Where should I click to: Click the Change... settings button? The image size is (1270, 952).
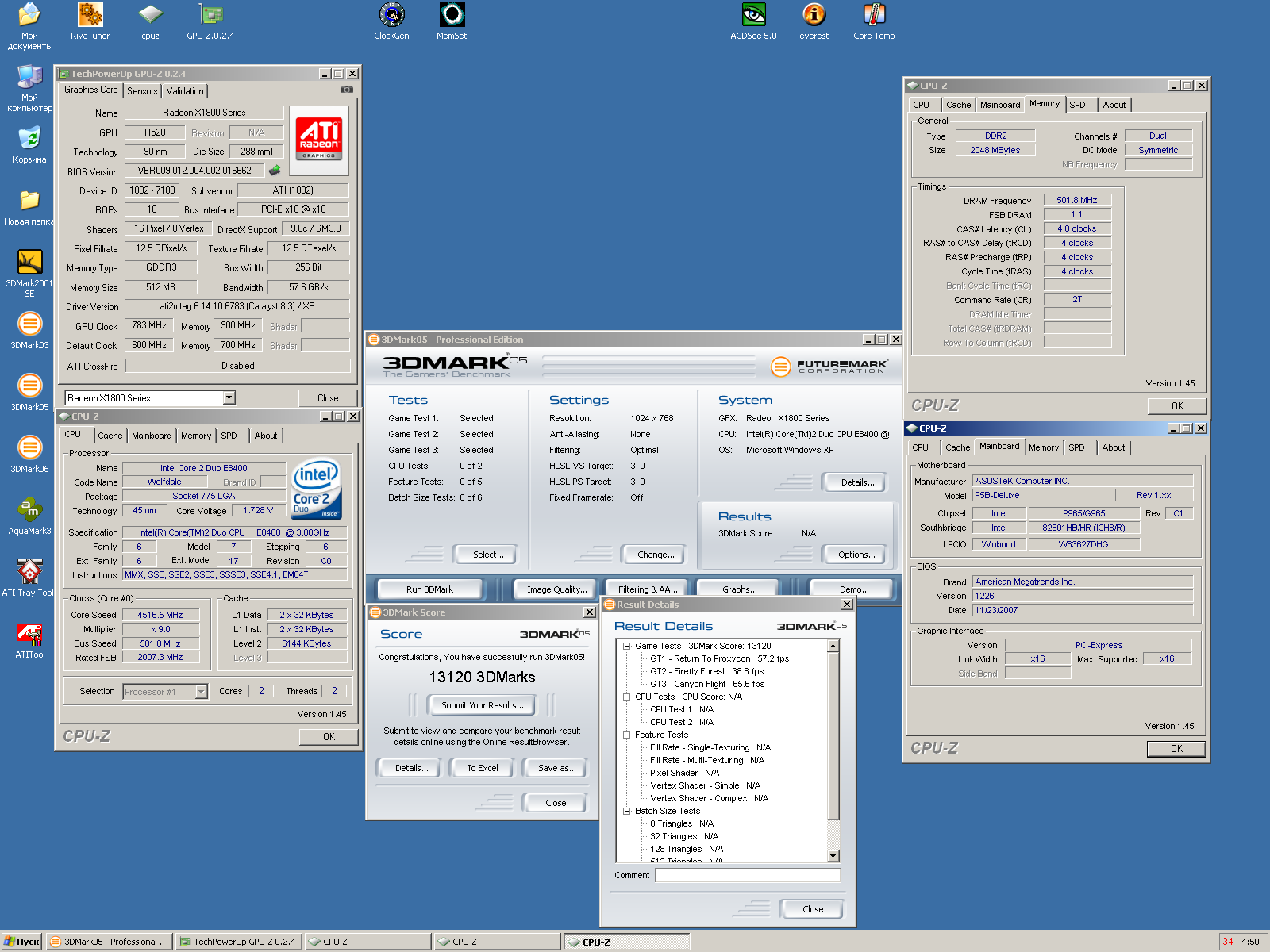coord(656,555)
